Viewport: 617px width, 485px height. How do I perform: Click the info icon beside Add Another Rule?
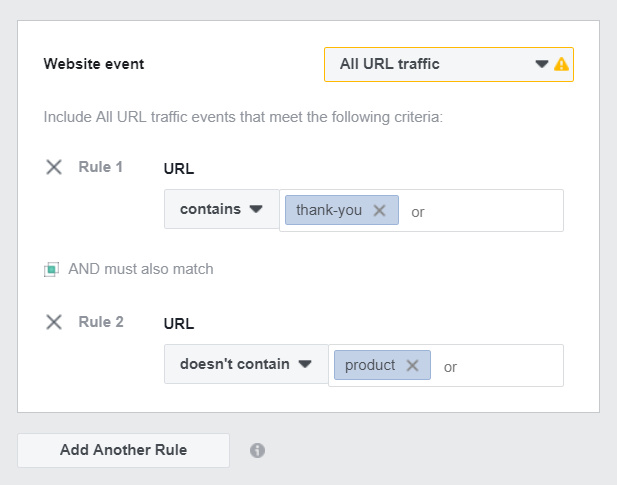click(257, 450)
